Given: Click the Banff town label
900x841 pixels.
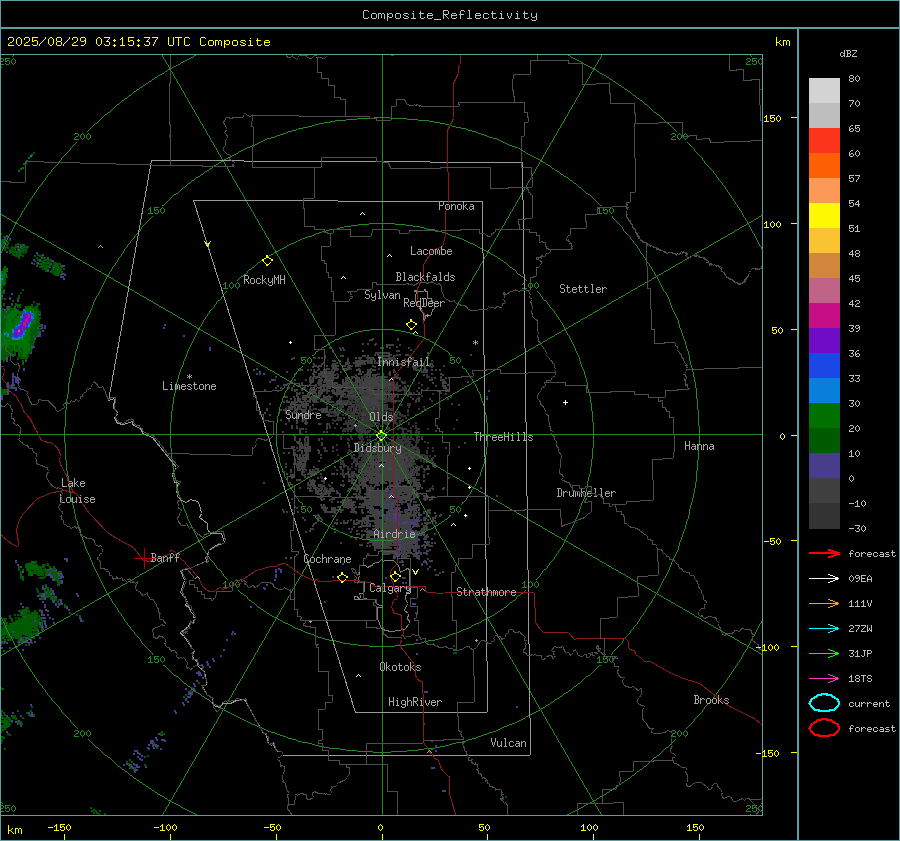Looking at the screenshot, I should 165,557.
